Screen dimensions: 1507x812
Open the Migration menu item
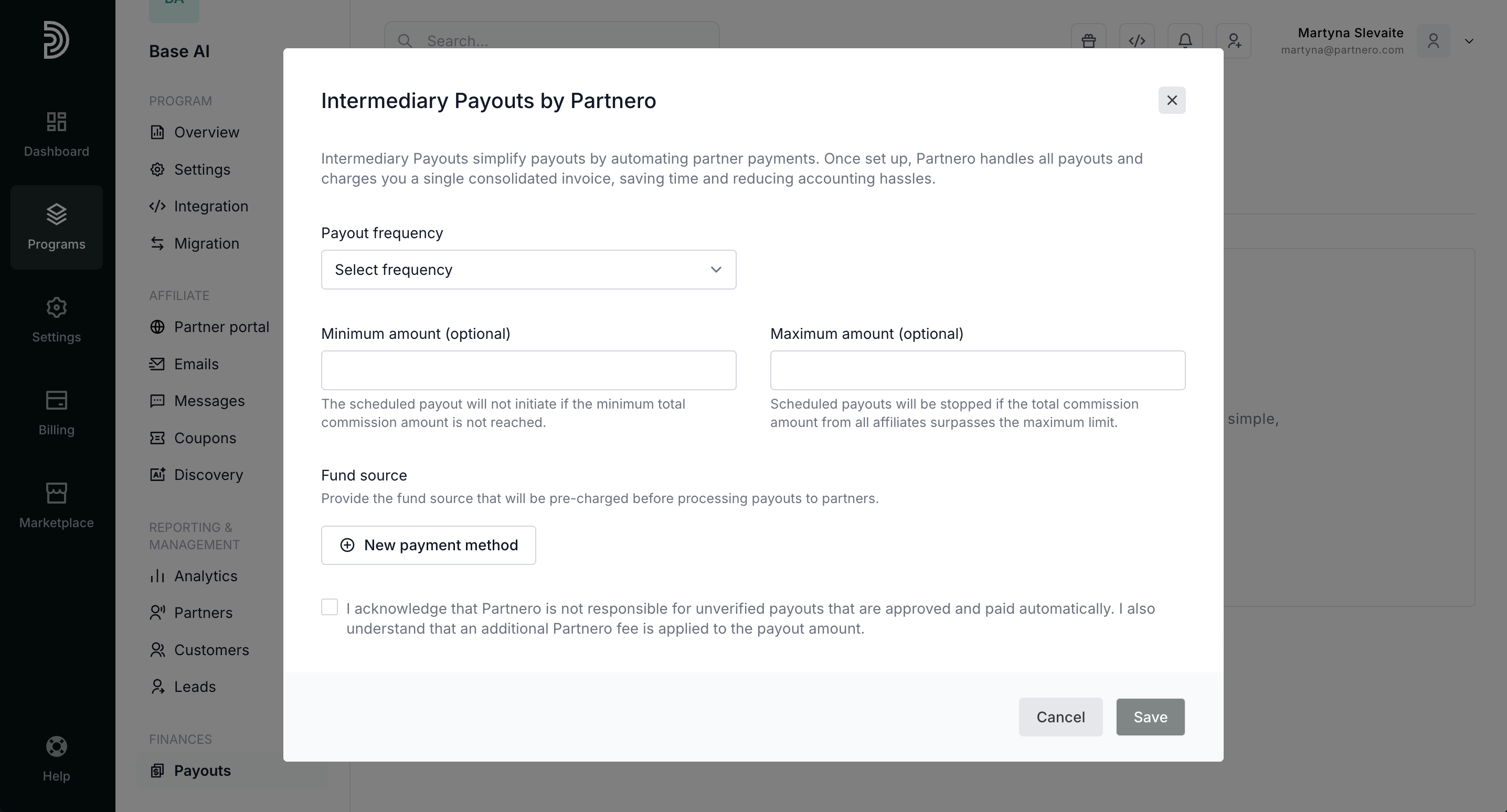(x=206, y=243)
